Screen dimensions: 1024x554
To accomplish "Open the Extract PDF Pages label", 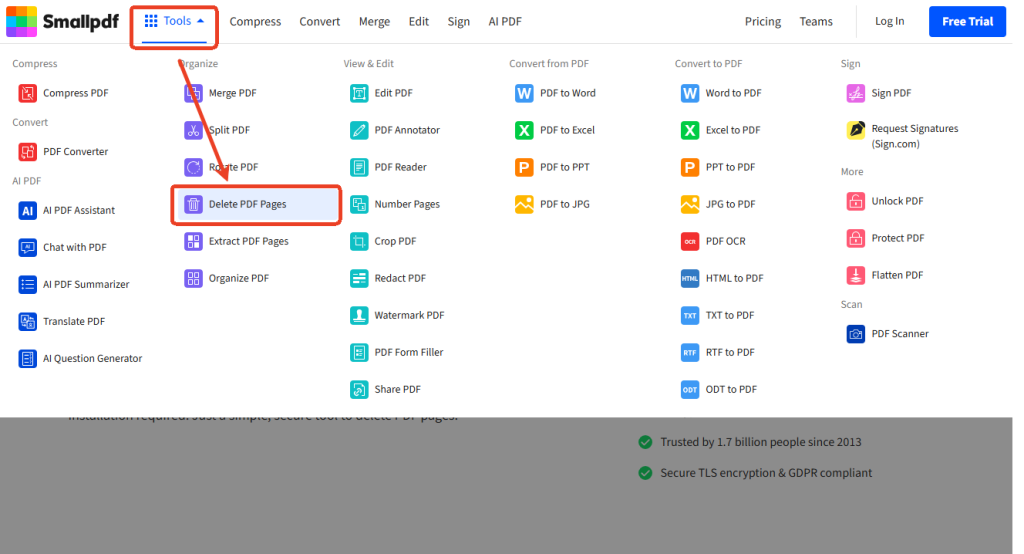I will pyautogui.click(x=249, y=242).
